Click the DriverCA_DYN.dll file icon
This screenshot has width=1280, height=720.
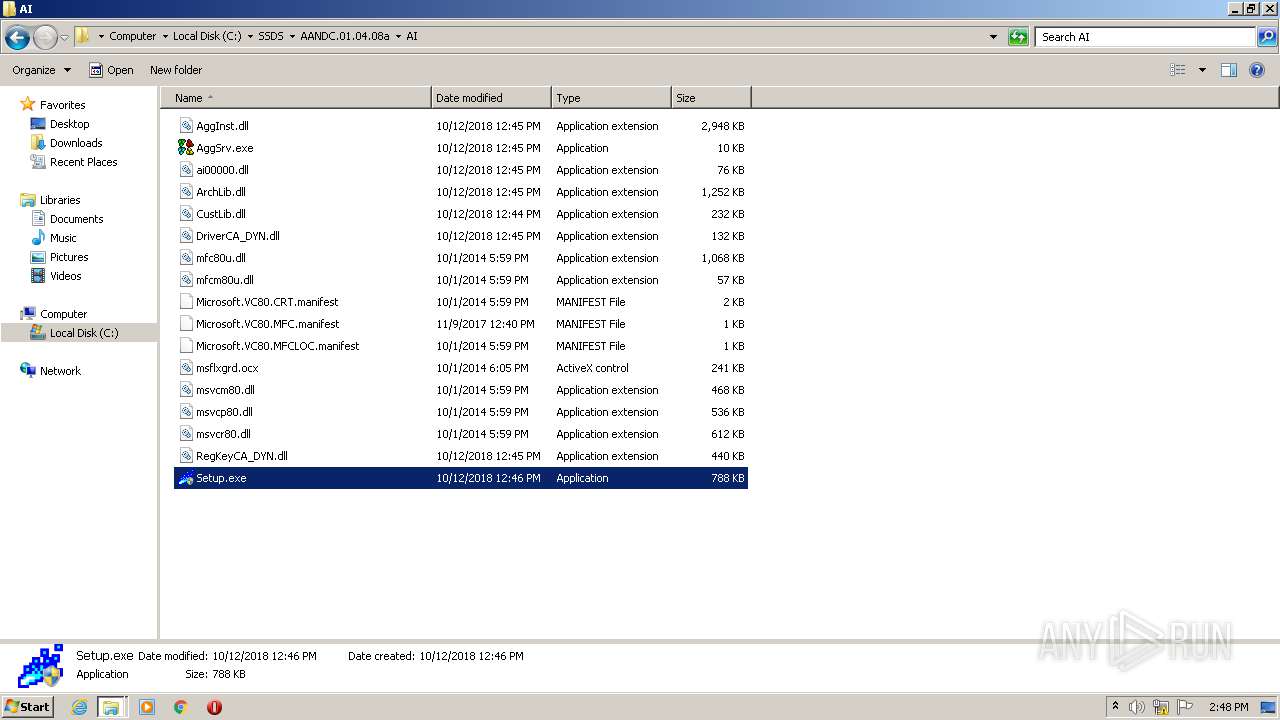pyautogui.click(x=186, y=236)
